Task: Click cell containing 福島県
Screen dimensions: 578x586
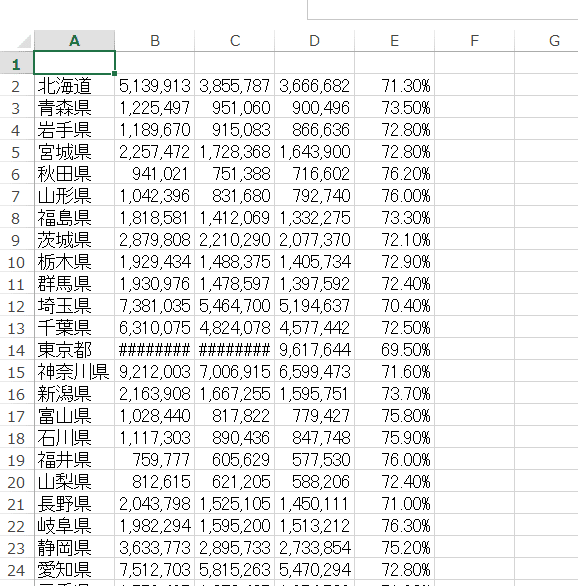Action: [x=74, y=218]
